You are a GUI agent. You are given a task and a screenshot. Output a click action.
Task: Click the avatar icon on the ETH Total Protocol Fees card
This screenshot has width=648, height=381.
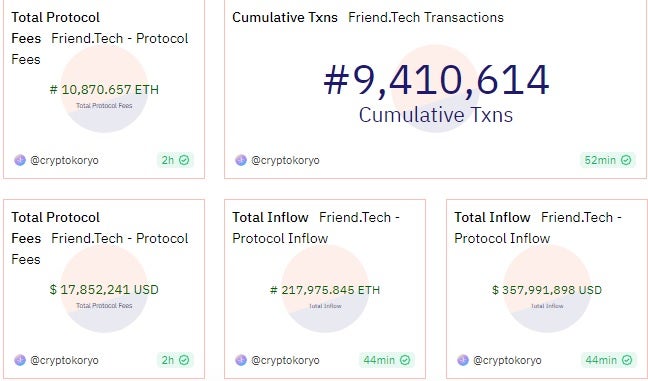click(20, 160)
